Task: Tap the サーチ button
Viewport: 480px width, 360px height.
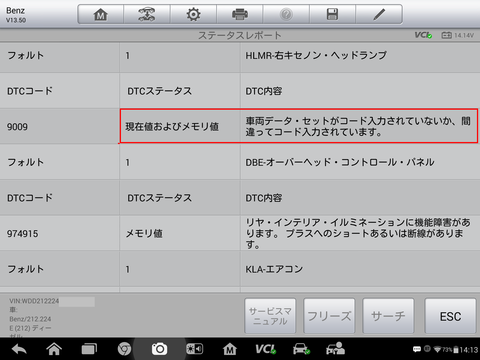Action: [388, 316]
